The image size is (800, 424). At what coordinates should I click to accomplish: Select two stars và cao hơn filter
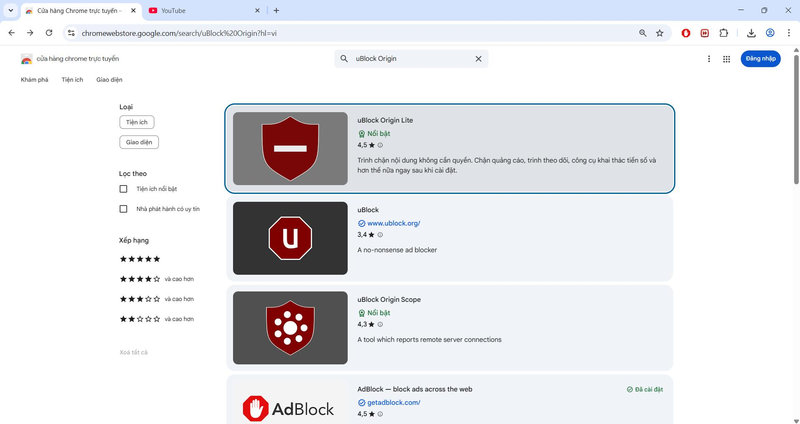(157, 319)
